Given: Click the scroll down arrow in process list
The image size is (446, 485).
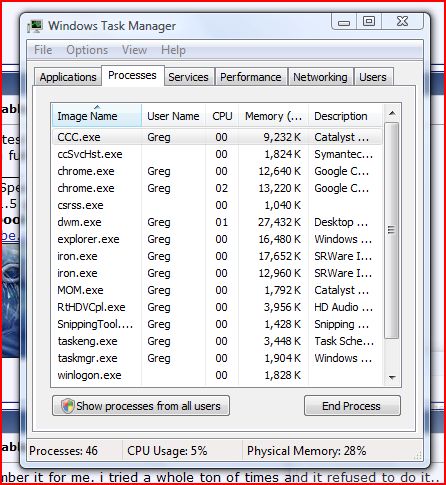Looking at the screenshot, I should click(392, 377).
